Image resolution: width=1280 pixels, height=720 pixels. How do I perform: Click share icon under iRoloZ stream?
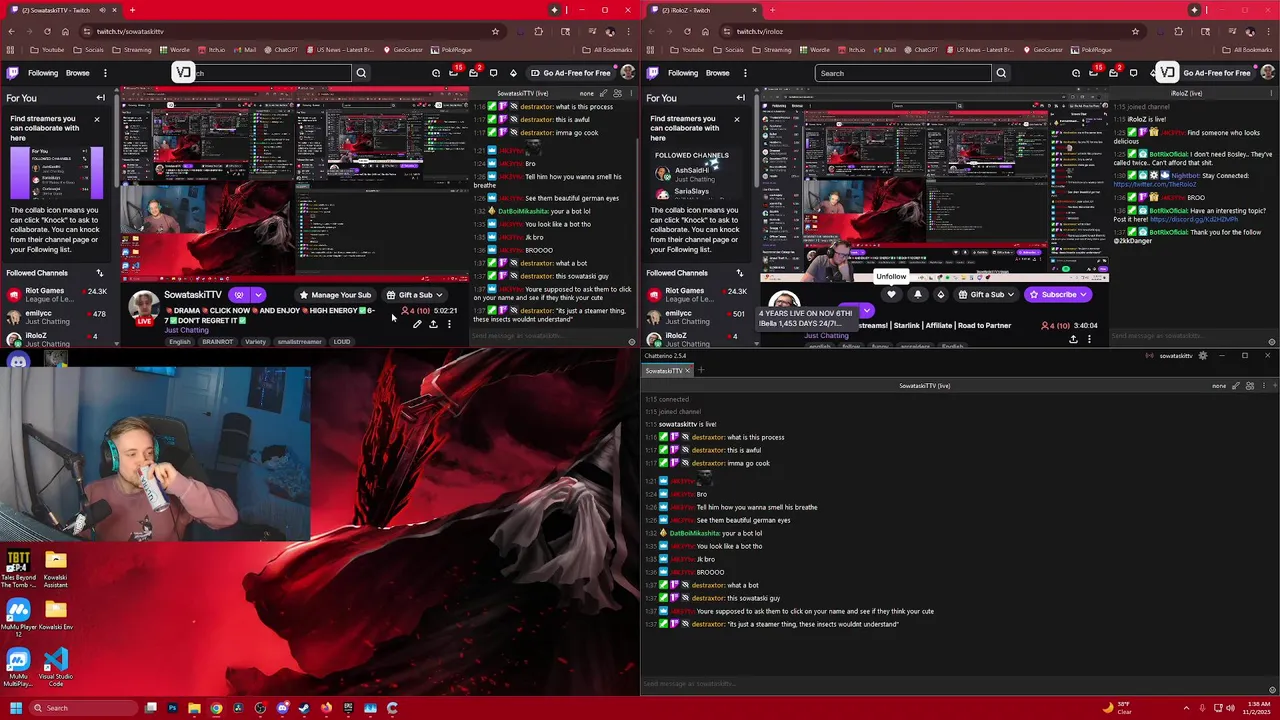coord(1073,339)
